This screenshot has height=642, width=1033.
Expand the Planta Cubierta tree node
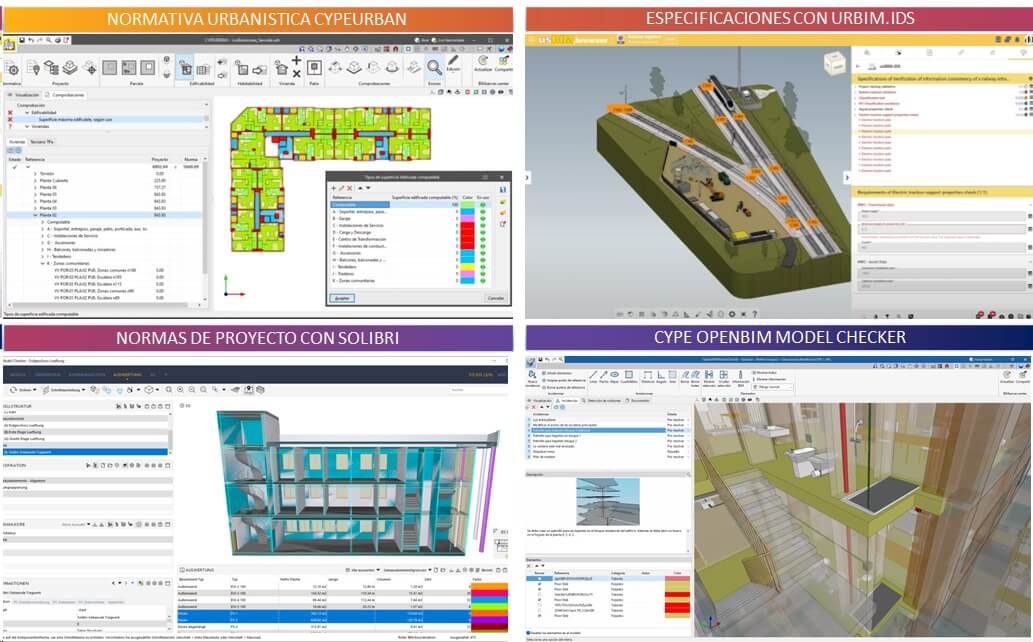click(36, 180)
